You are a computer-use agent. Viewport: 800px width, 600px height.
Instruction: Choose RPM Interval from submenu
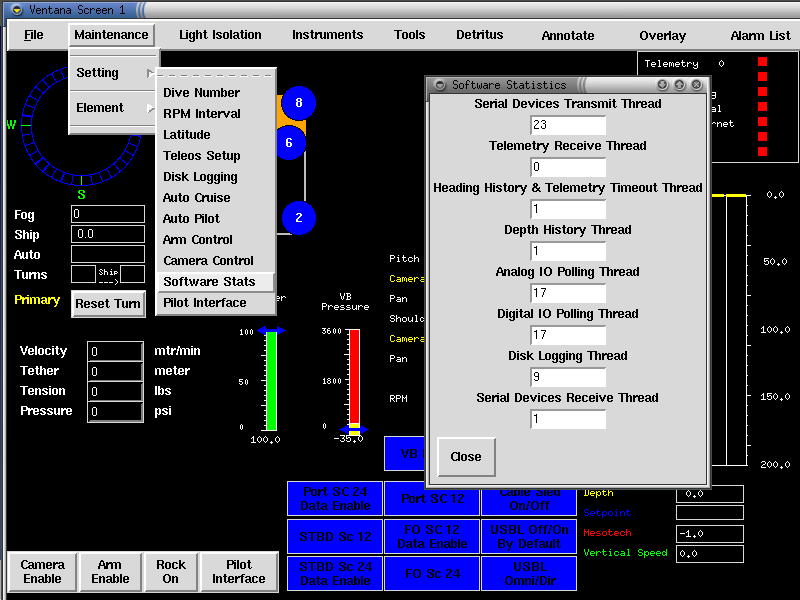(216, 113)
